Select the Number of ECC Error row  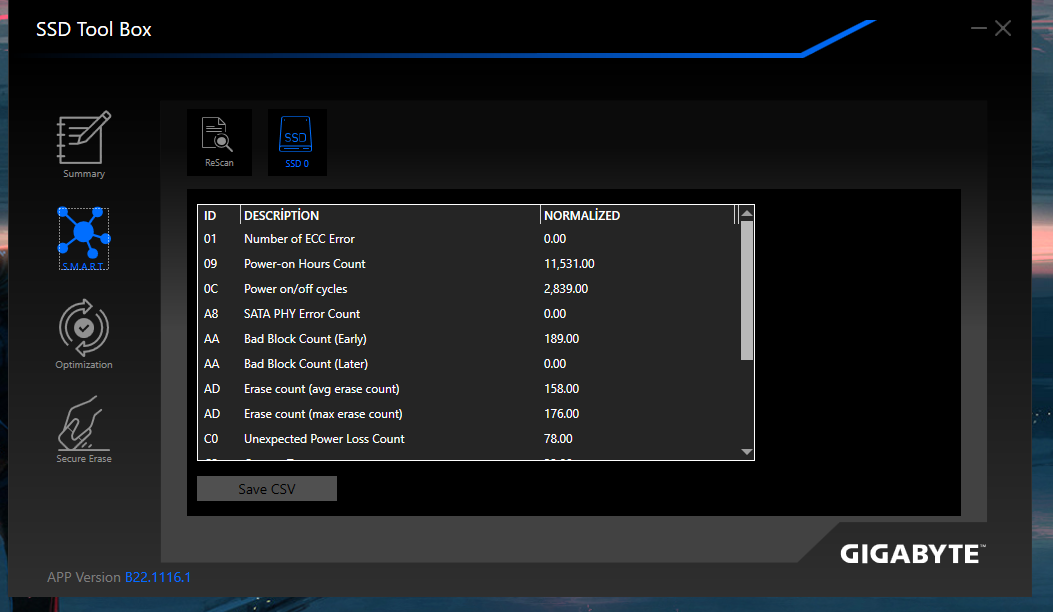click(468, 238)
